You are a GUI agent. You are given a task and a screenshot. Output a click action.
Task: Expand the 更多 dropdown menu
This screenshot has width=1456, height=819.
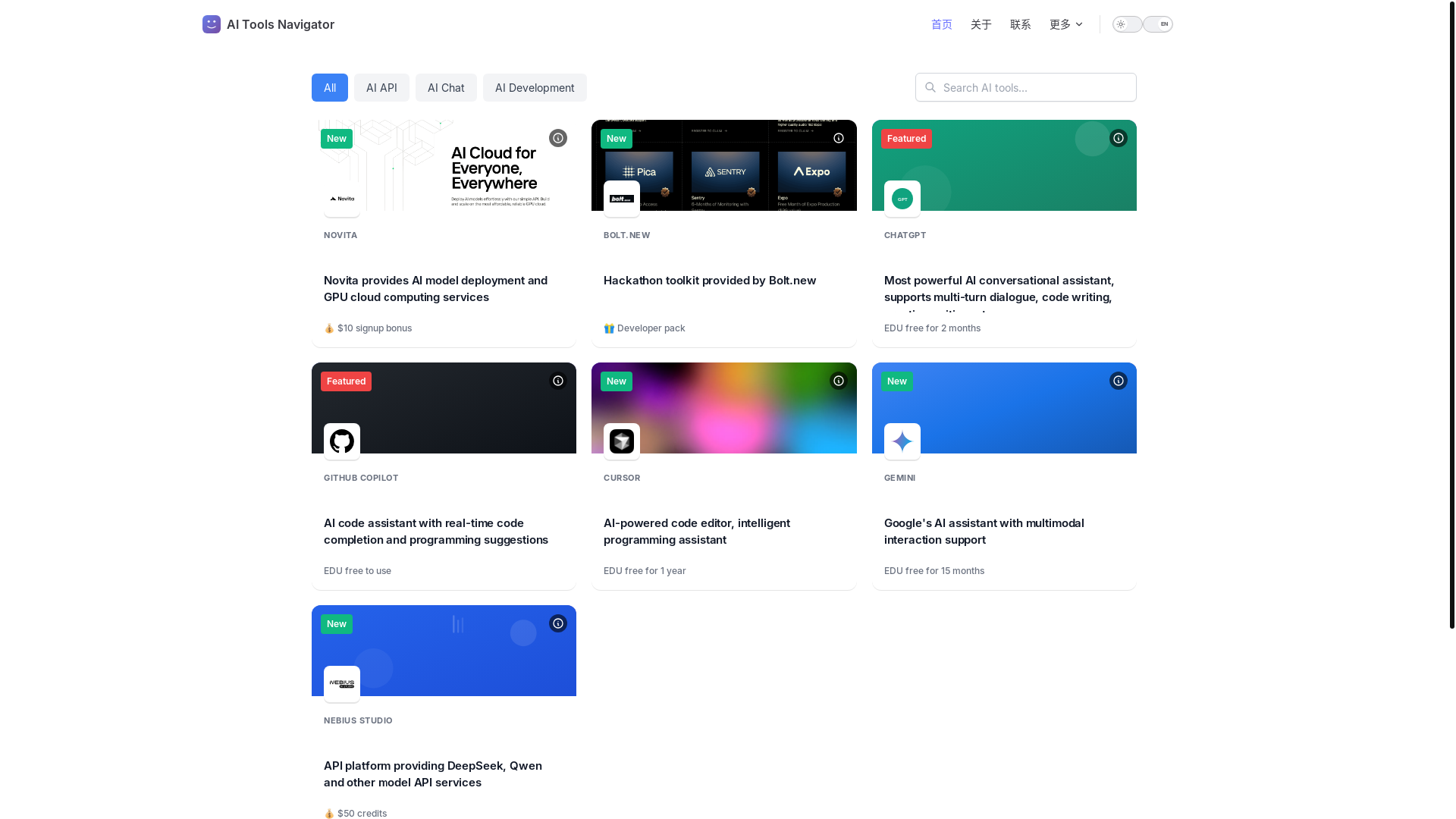1066,24
